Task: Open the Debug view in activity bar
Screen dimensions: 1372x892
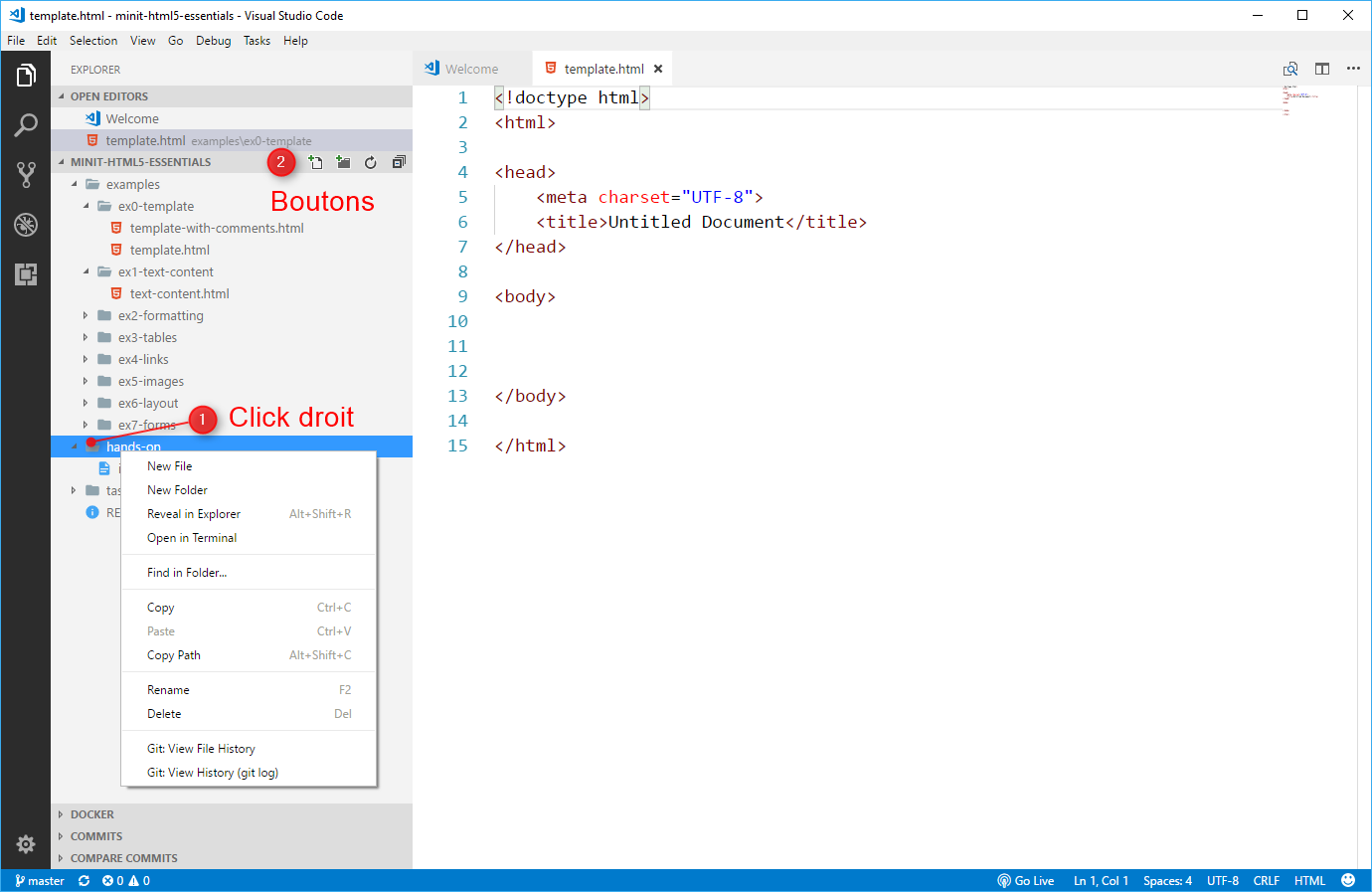Action: (x=26, y=225)
